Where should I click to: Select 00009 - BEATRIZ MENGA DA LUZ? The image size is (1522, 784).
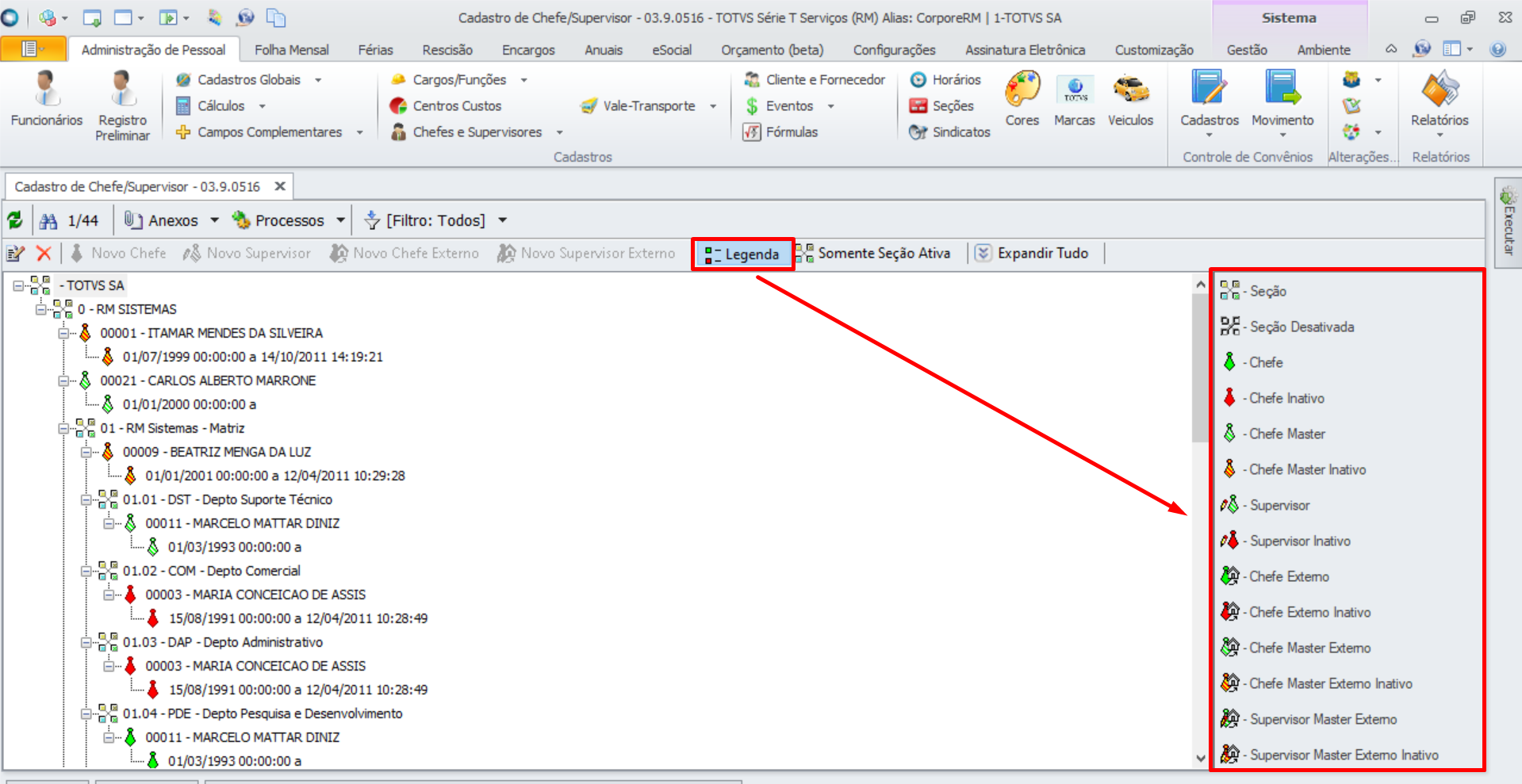click(x=217, y=452)
